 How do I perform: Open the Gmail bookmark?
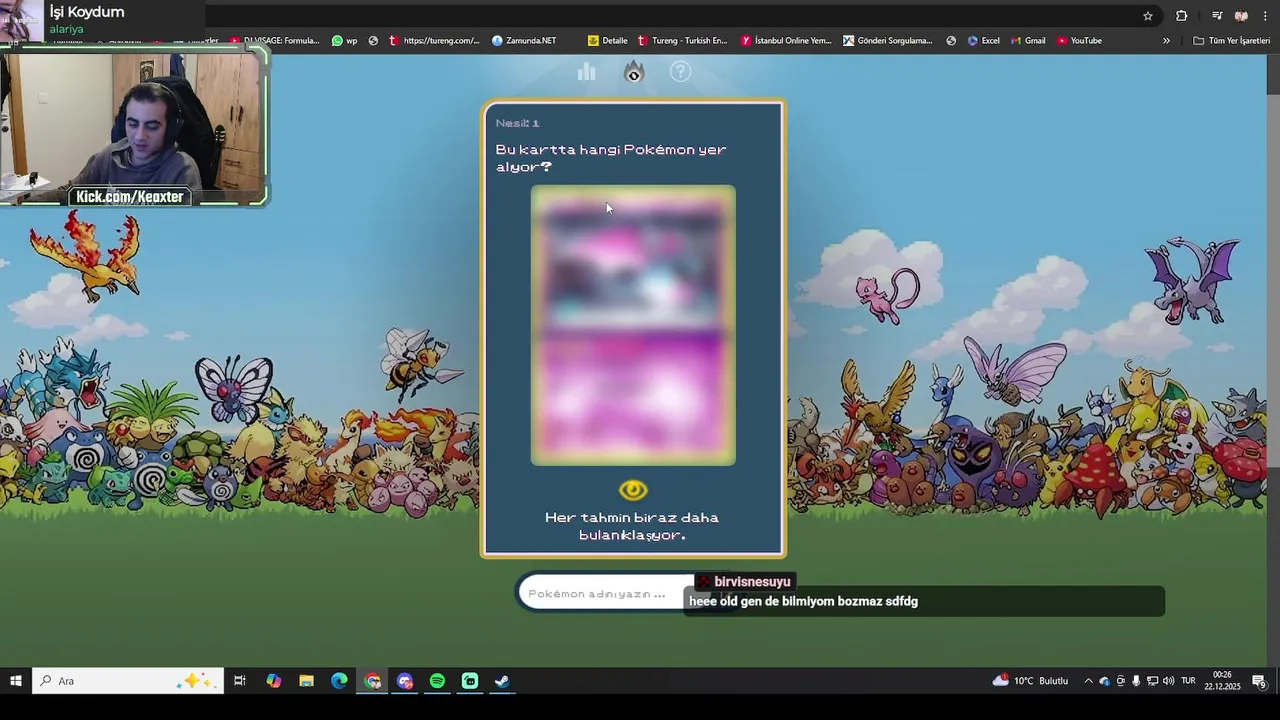pyautogui.click(x=1028, y=41)
